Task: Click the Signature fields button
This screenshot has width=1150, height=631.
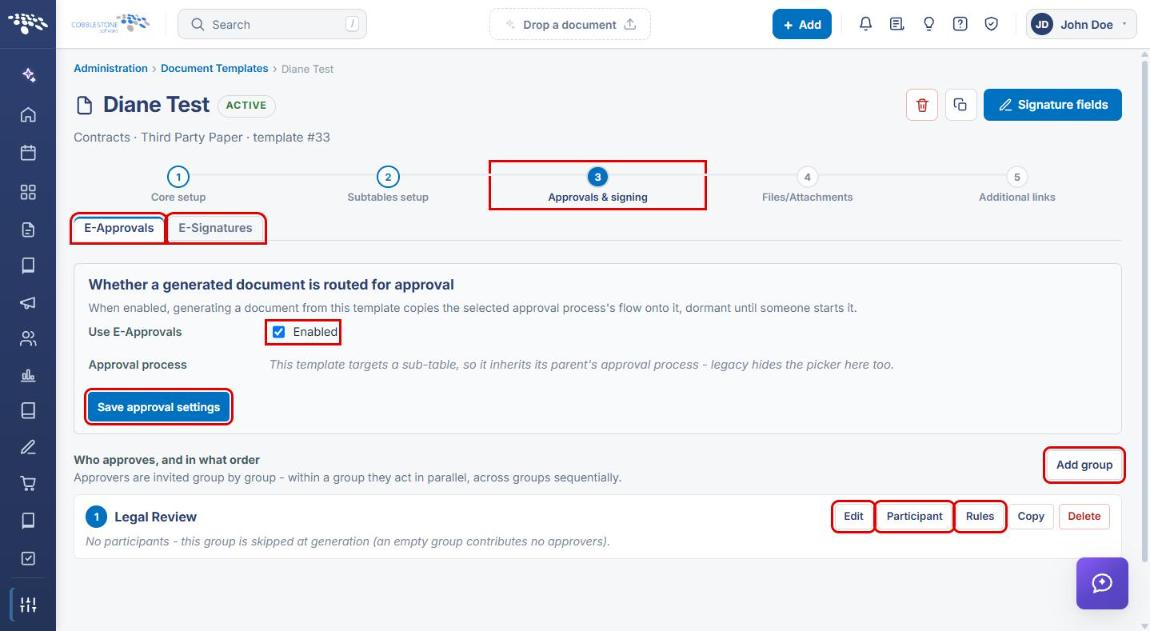Action: coord(1052,105)
